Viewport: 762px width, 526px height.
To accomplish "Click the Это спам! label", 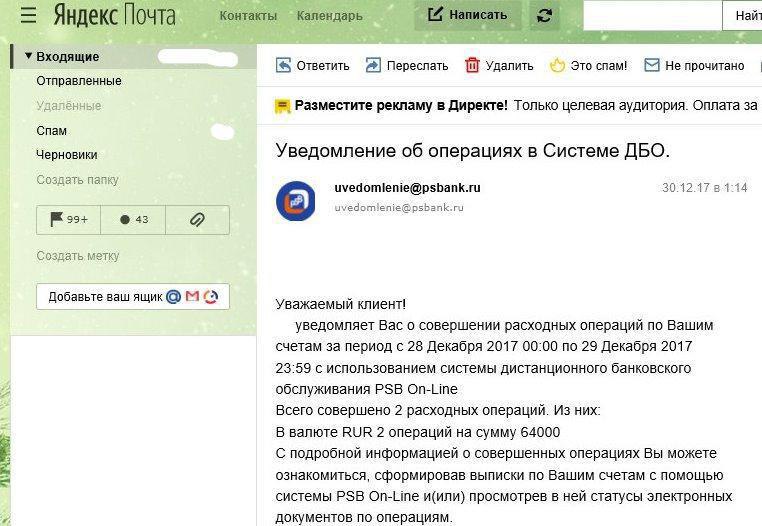I will point(599,66).
